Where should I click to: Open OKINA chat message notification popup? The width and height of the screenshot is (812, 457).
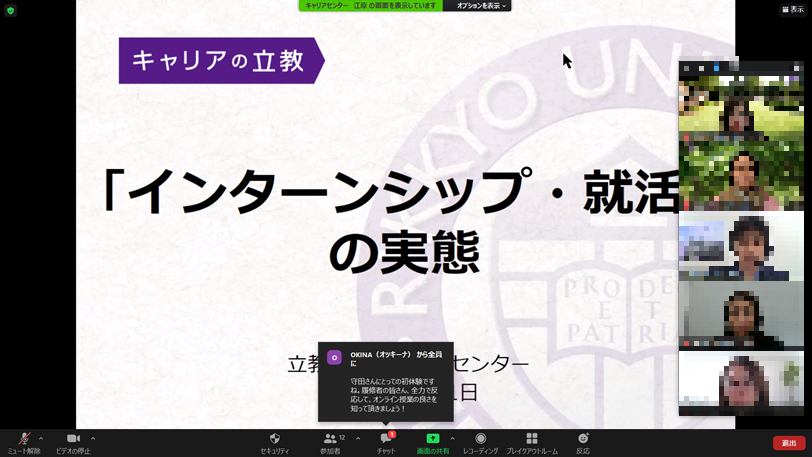pyautogui.click(x=386, y=381)
